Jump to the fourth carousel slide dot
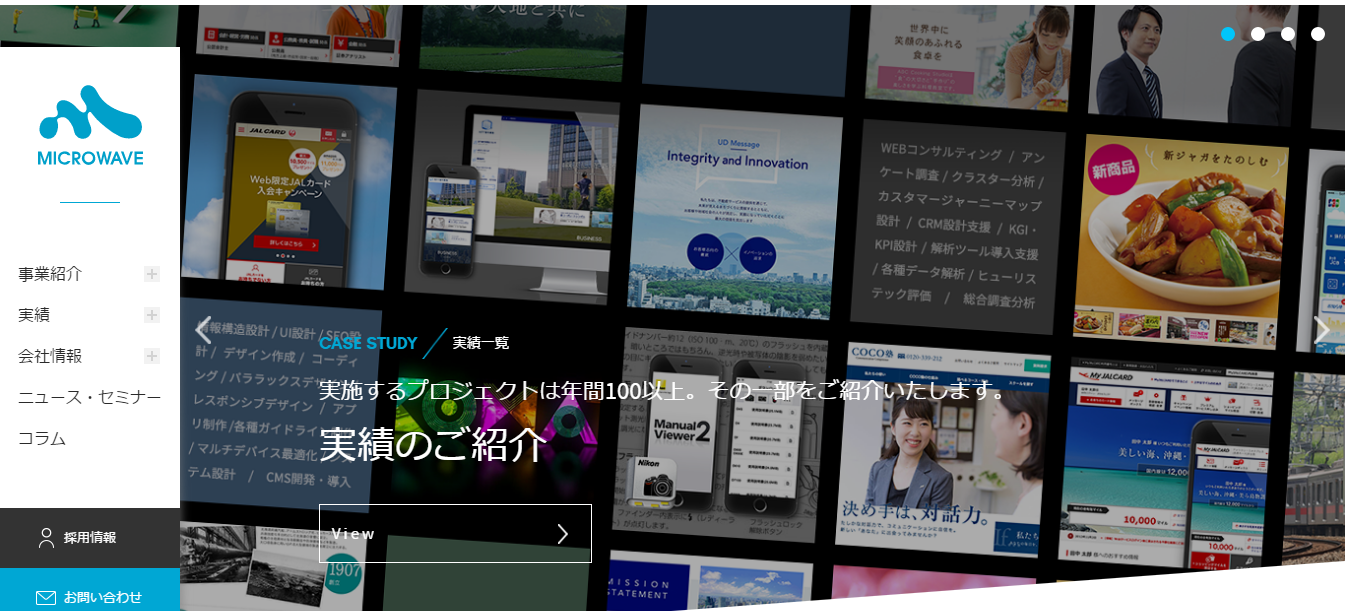 point(1318,34)
